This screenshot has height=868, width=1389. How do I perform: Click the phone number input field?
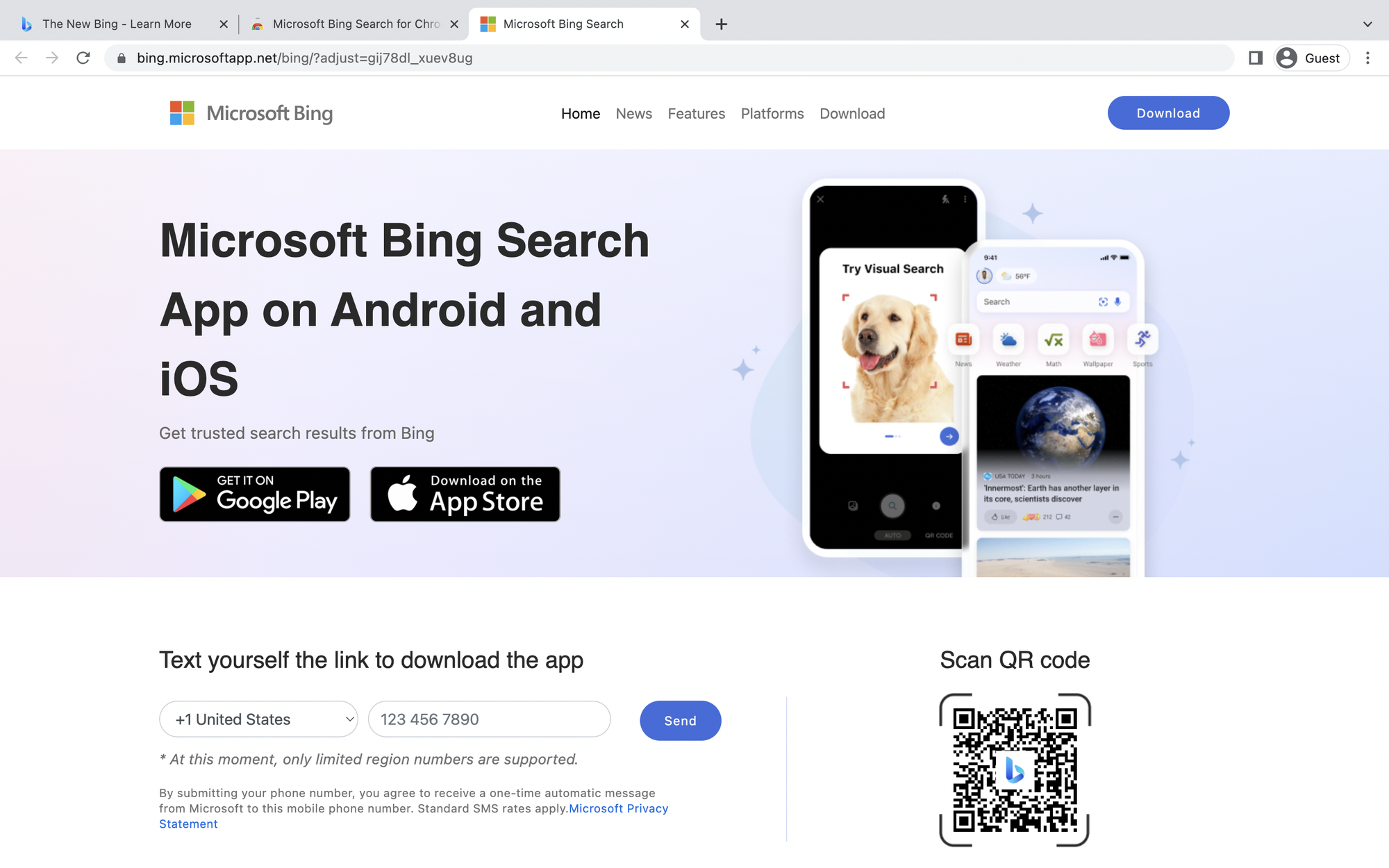pos(490,718)
